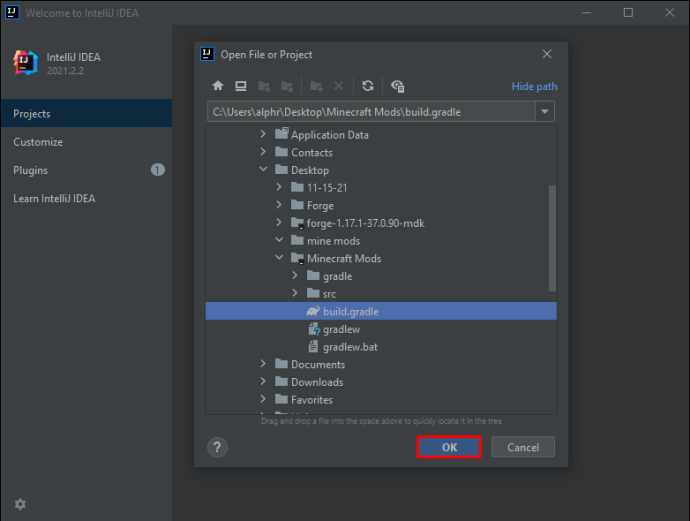Expand the Contacts folder
Image resolution: width=690 pixels, height=521 pixels.
(263, 152)
